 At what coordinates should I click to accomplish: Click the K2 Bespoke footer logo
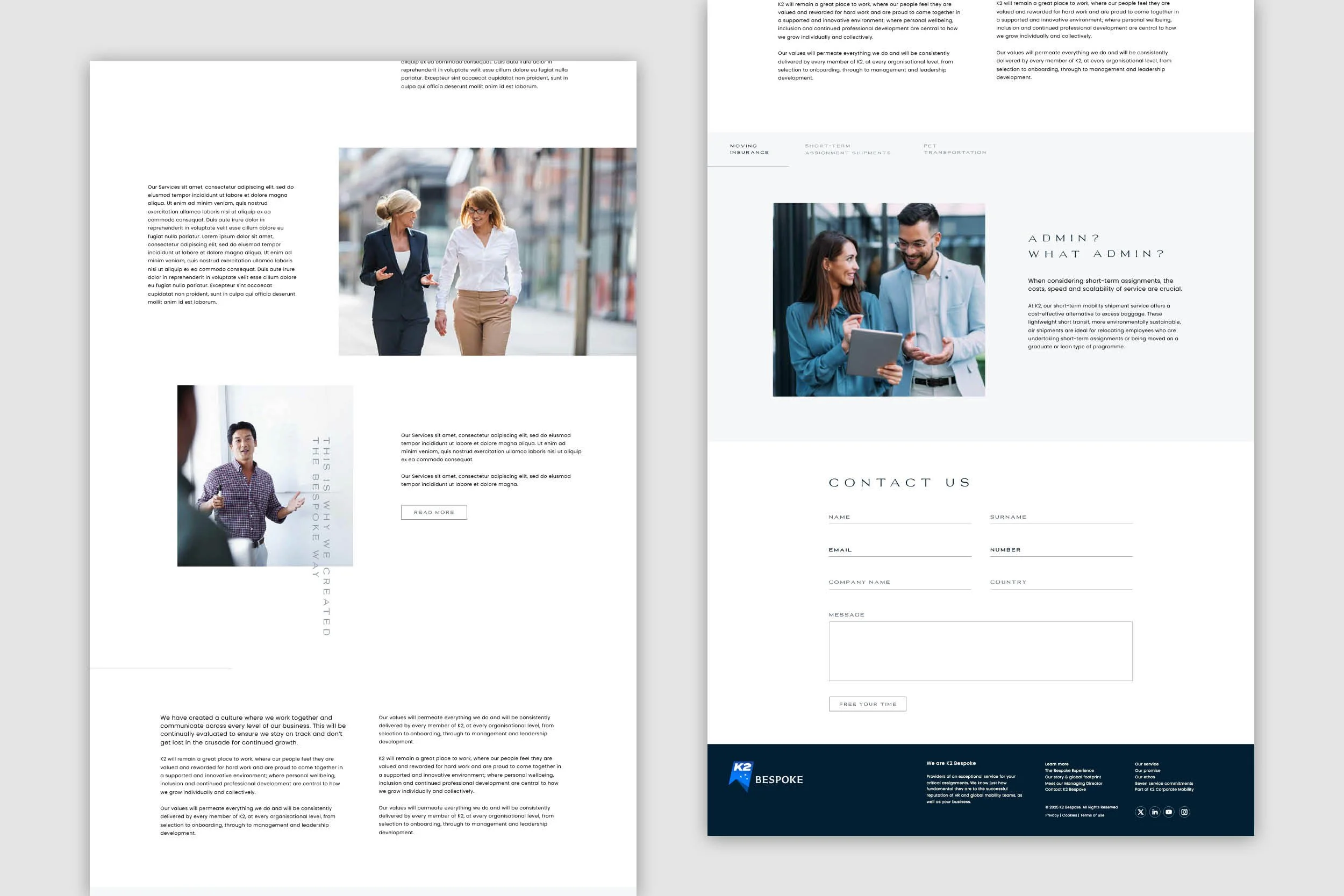(766, 778)
